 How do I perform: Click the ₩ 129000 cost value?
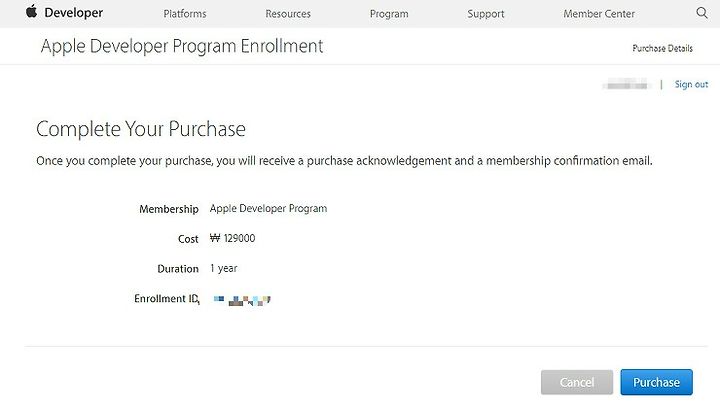point(232,238)
